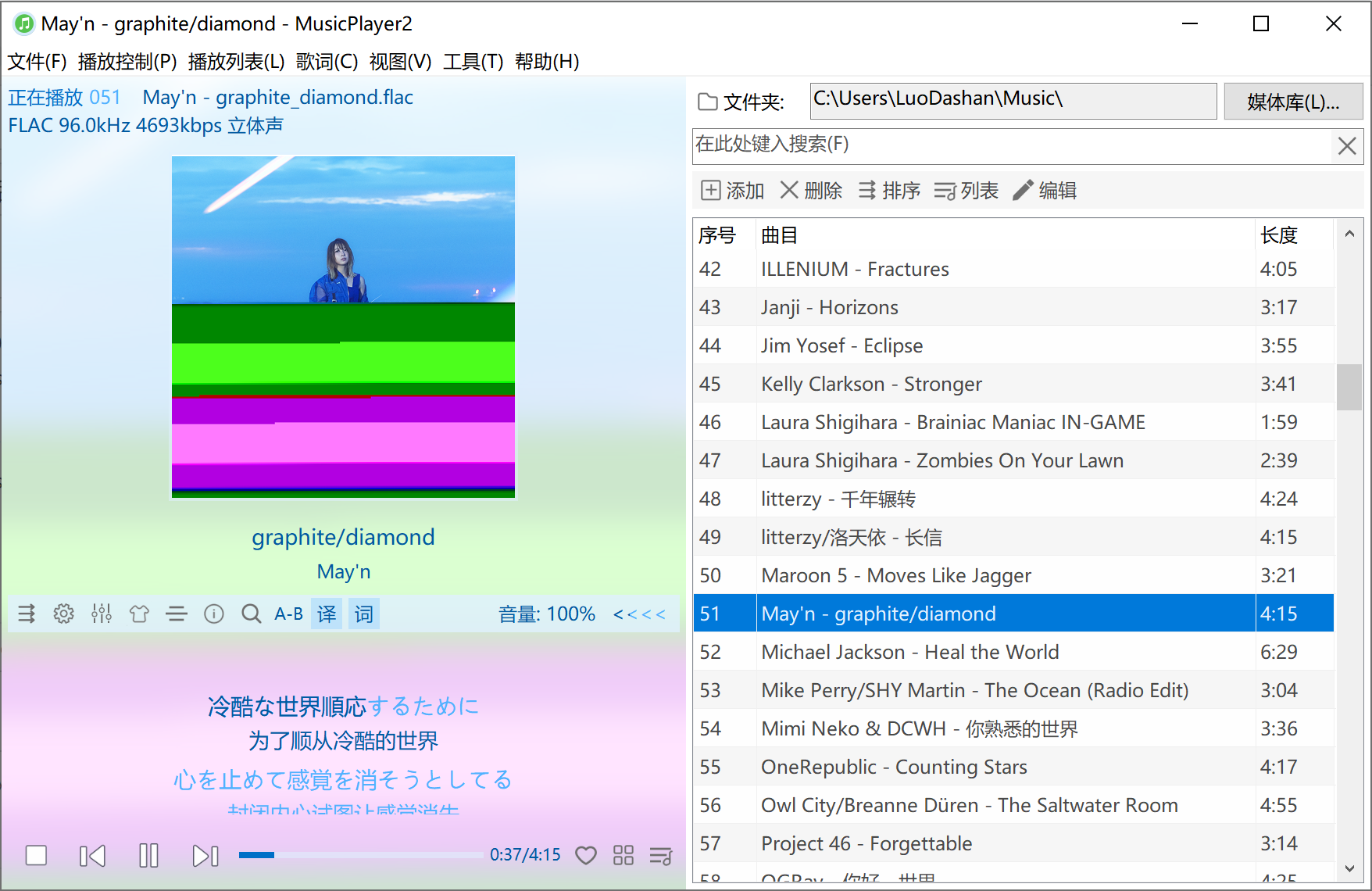The image size is (1372, 891).
Task: Select Laura Shigihara - Brainiac Maniac IN-GAME
Action: coord(1013,422)
